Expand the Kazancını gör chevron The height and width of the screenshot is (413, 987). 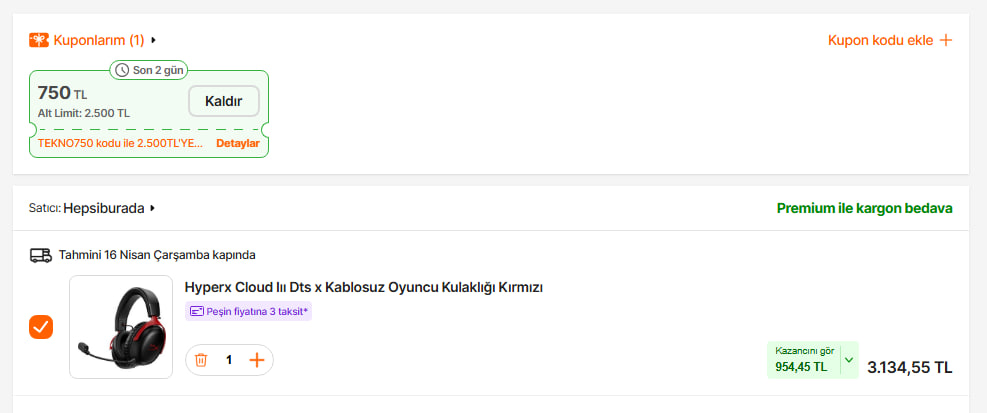pyautogui.click(x=849, y=360)
